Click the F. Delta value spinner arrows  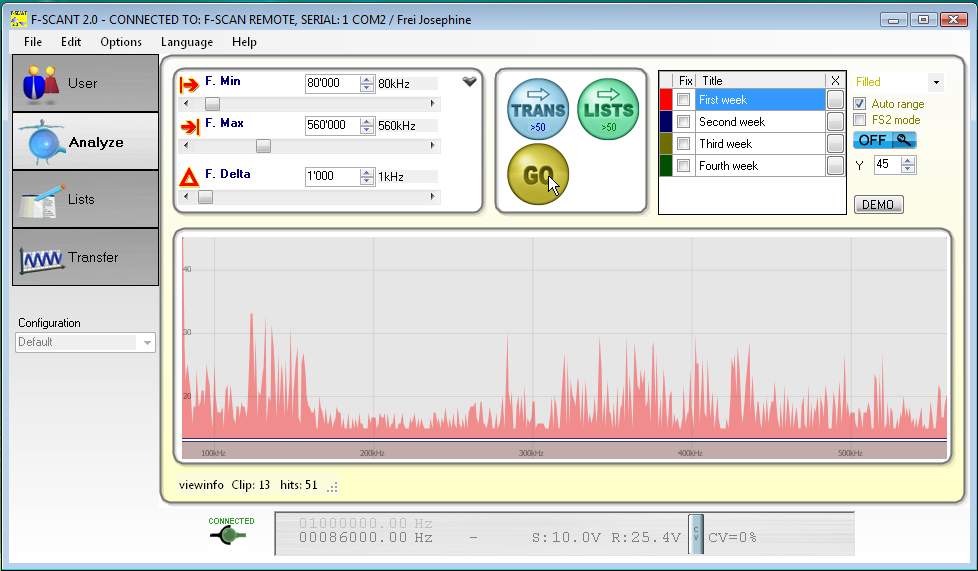coord(367,177)
